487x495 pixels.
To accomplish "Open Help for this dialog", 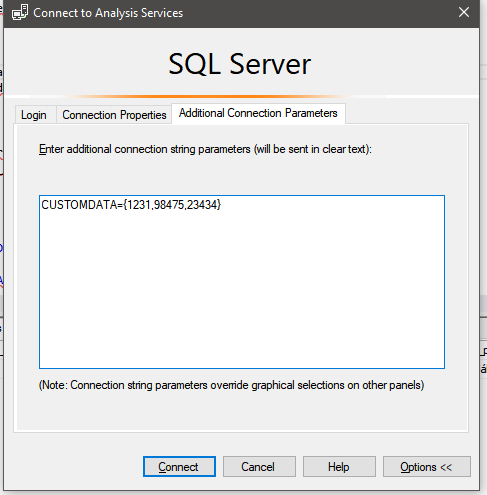I will 339,466.
